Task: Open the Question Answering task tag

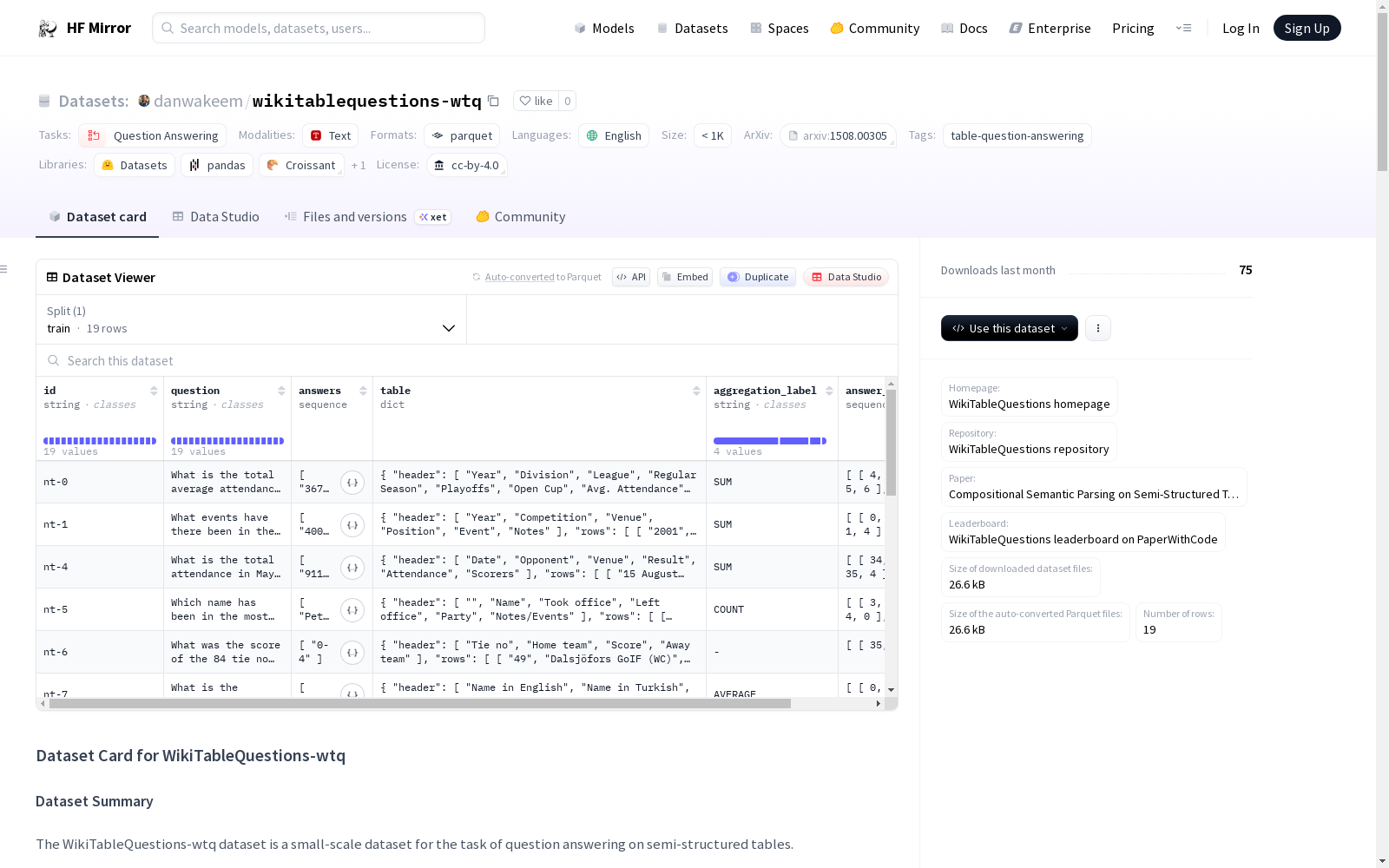Action: 153,135
